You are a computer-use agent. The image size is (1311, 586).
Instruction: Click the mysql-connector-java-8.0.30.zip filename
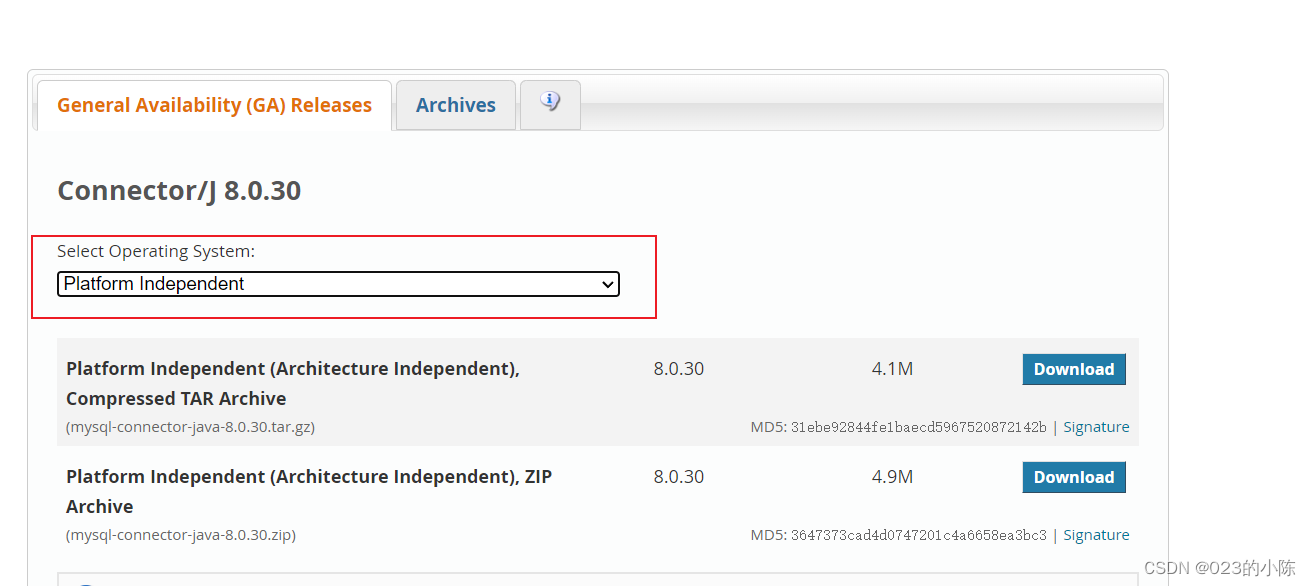coord(180,534)
